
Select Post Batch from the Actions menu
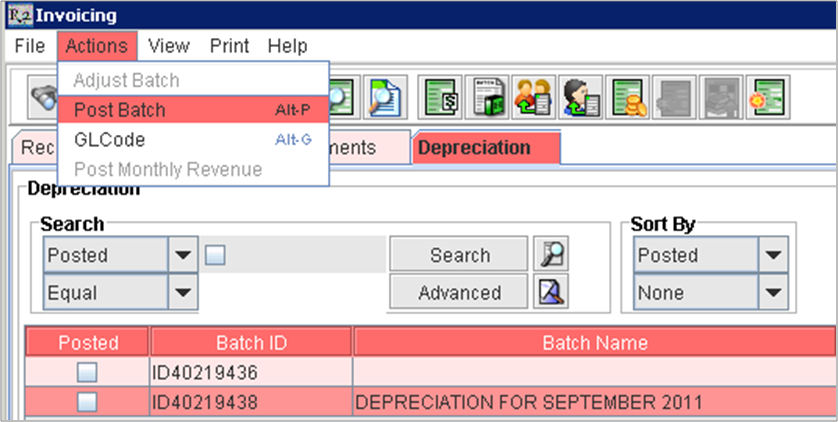[x=120, y=110]
